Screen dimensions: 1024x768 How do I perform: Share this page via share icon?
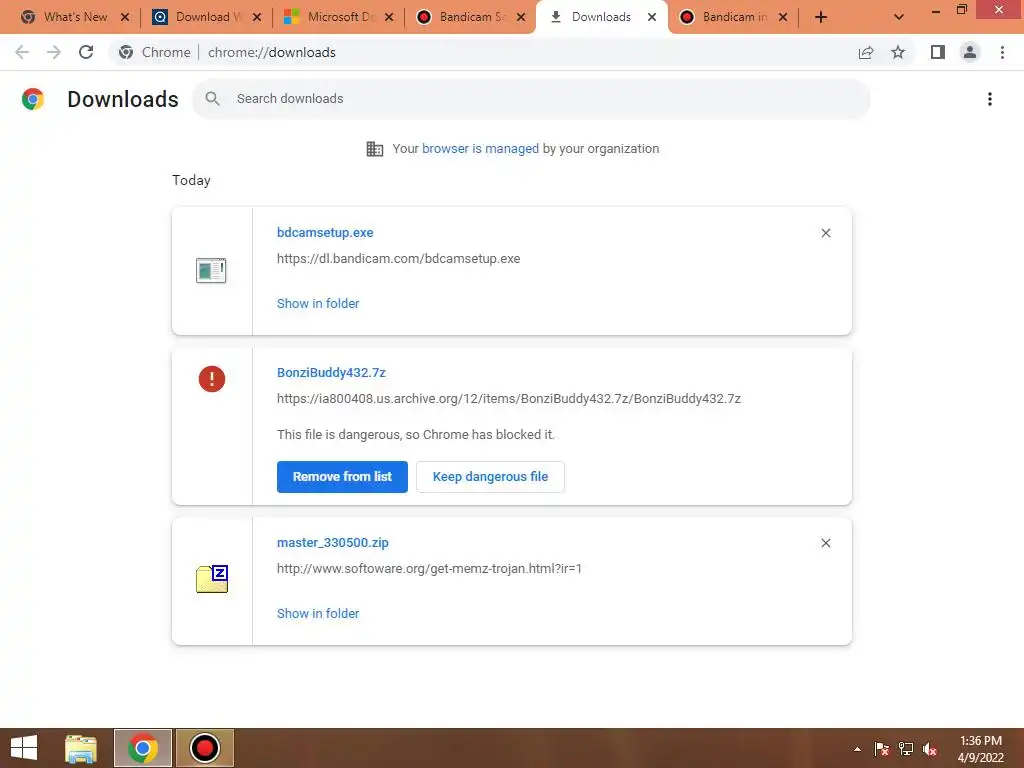866,52
